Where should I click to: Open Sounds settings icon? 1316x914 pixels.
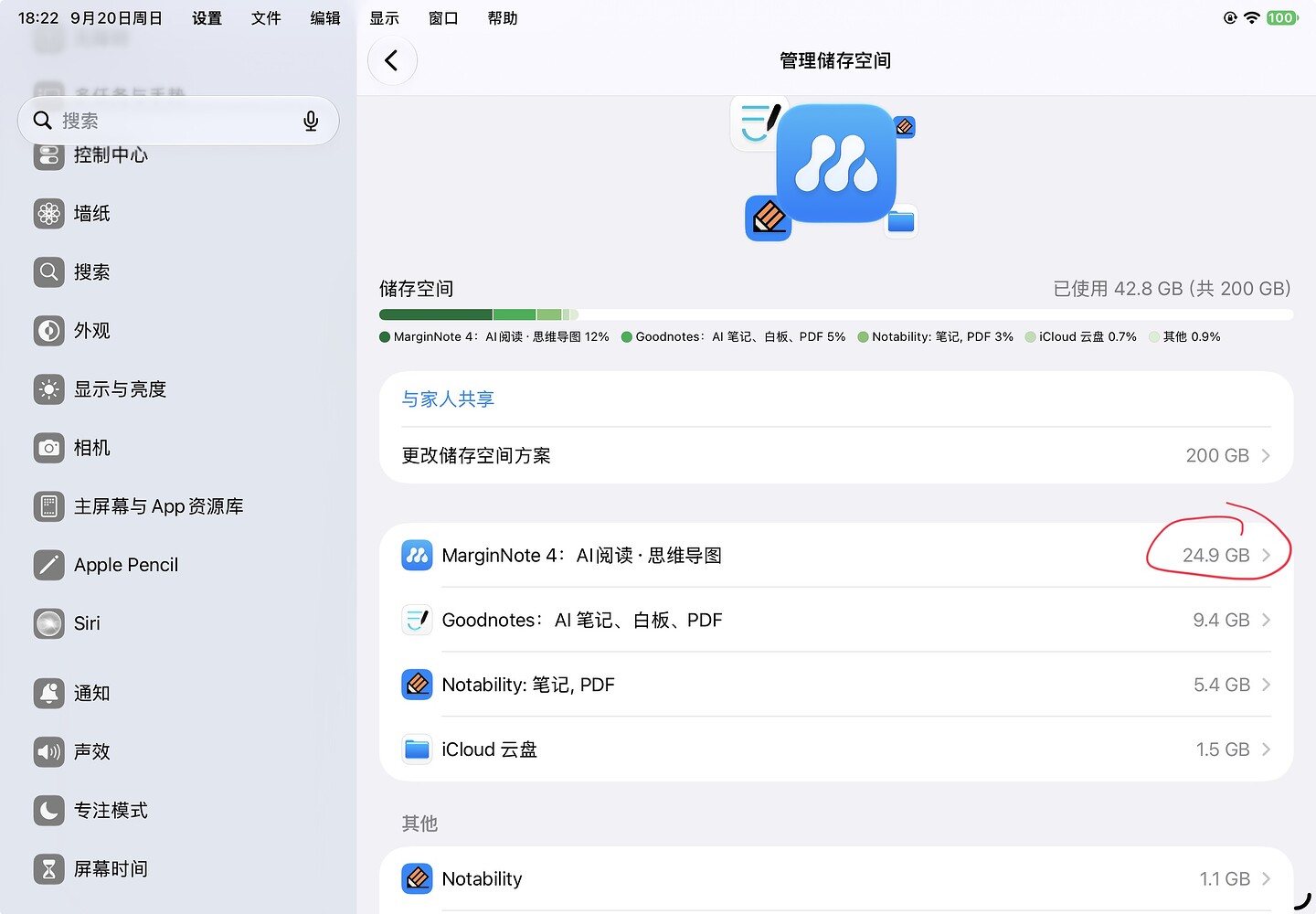(x=49, y=751)
